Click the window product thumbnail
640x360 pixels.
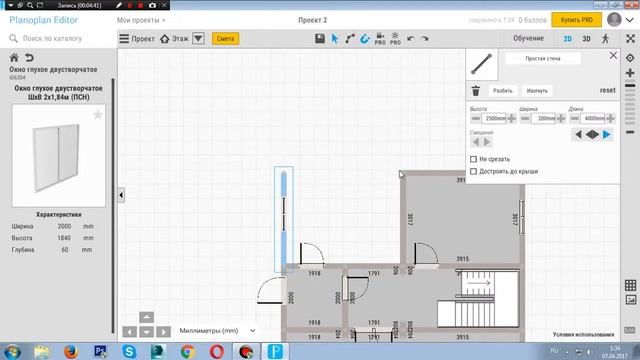[x=59, y=156]
